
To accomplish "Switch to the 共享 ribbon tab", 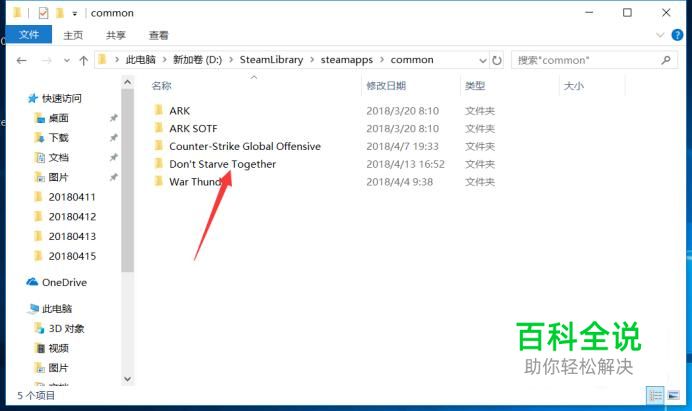I will pos(116,35).
